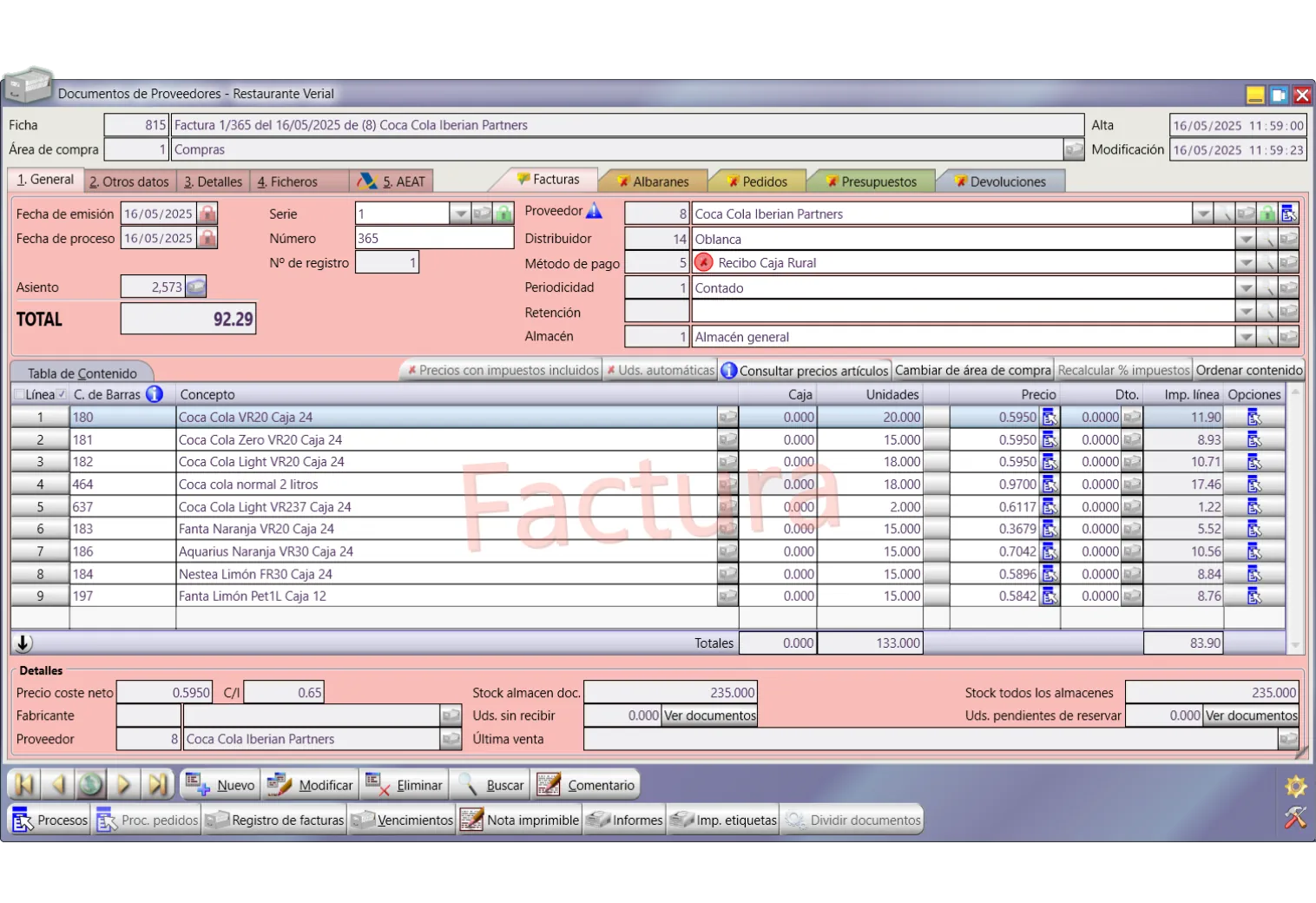Expand the Almacén dropdown list
1316x903 pixels.
pos(1246,337)
